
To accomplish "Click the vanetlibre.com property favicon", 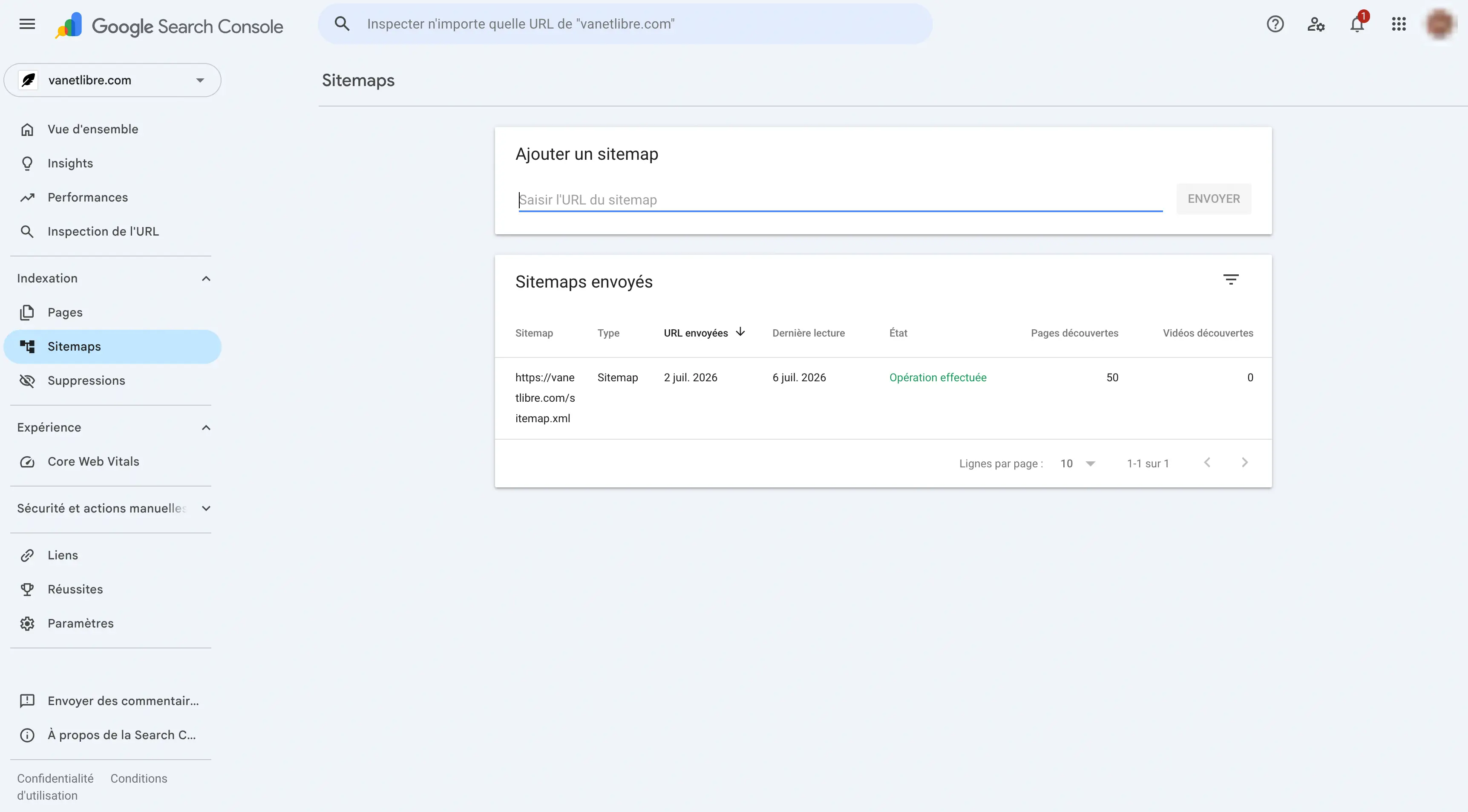I will click(29, 81).
